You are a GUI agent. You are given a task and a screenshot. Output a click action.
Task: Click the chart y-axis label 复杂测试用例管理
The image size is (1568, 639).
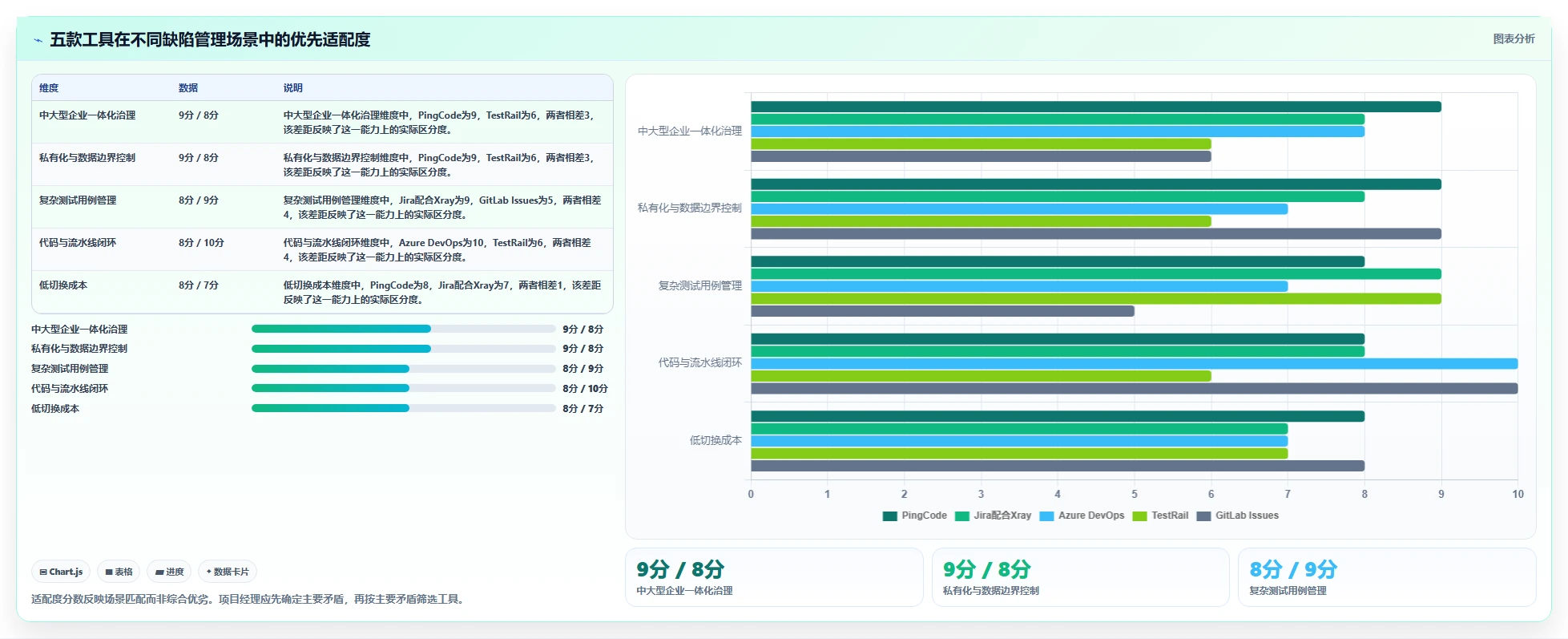(700, 285)
